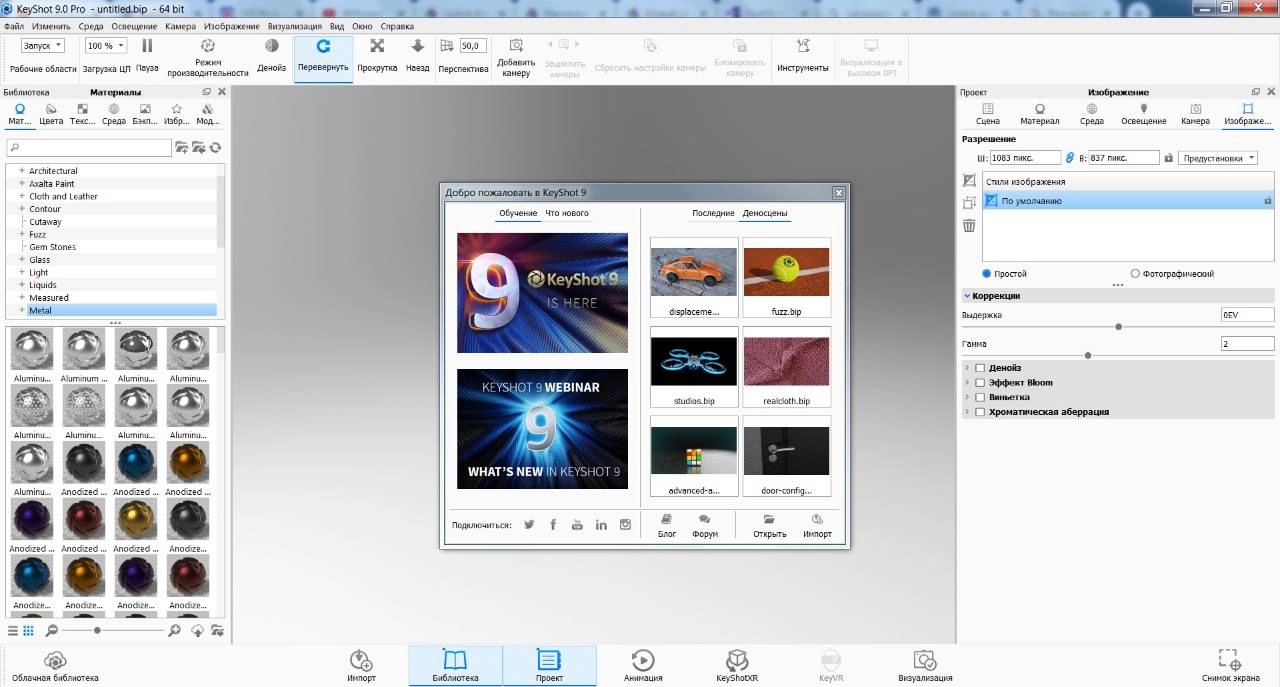Toggle the default (По умолчанию) image style checkbox
This screenshot has width=1280, height=687.
click(992, 201)
